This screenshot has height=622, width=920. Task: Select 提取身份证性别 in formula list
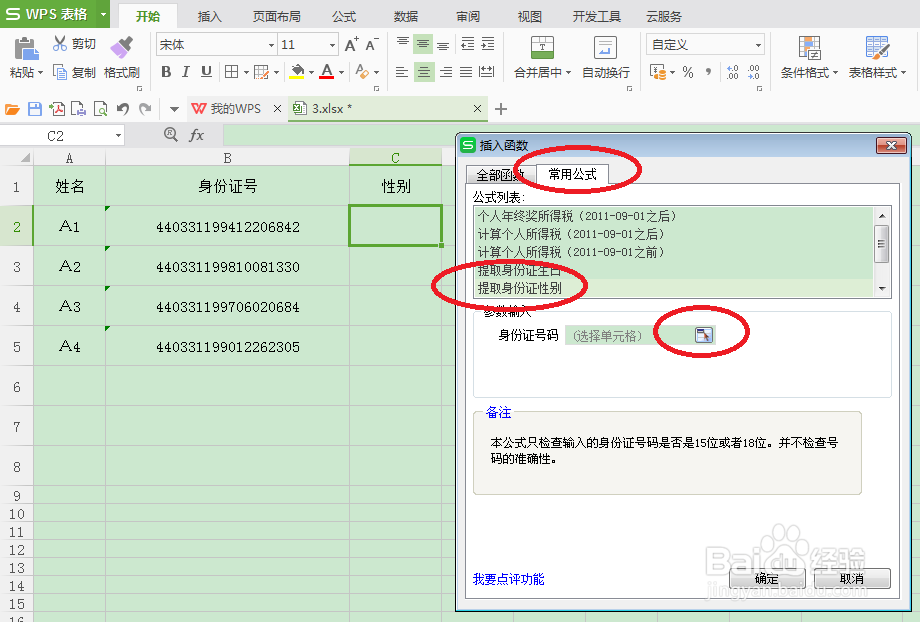click(x=674, y=288)
